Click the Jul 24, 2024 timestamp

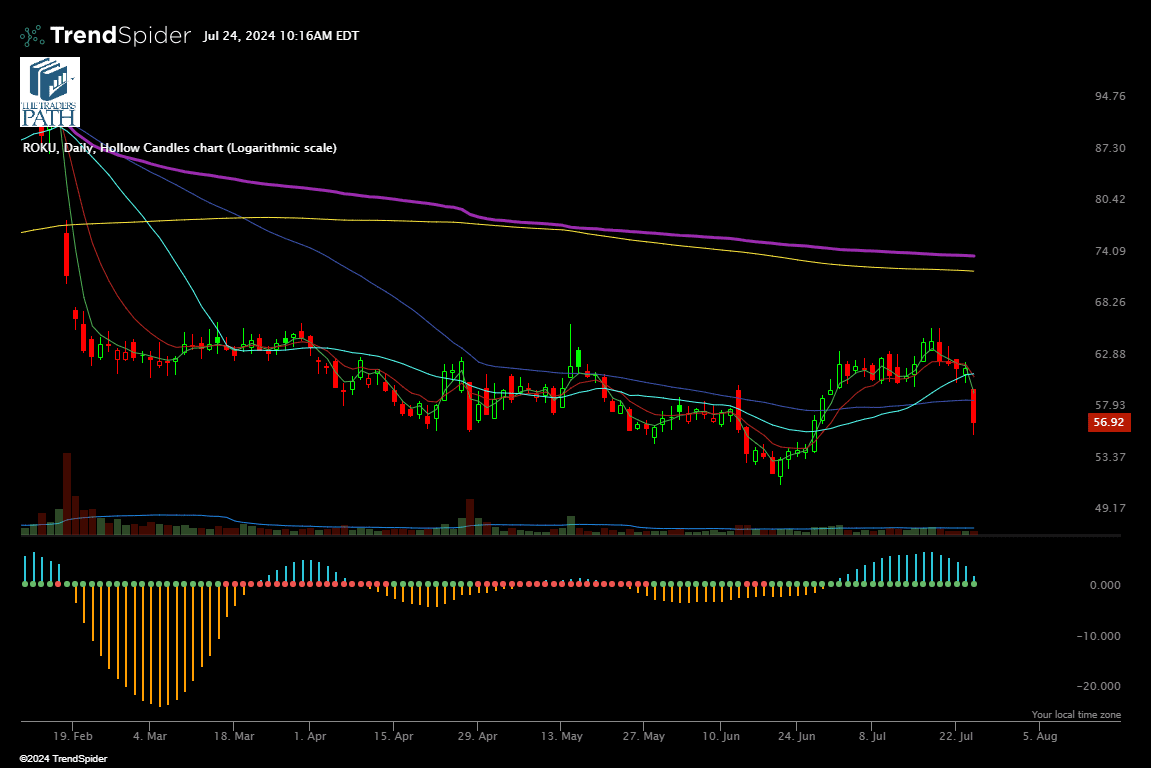tap(280, 36)
